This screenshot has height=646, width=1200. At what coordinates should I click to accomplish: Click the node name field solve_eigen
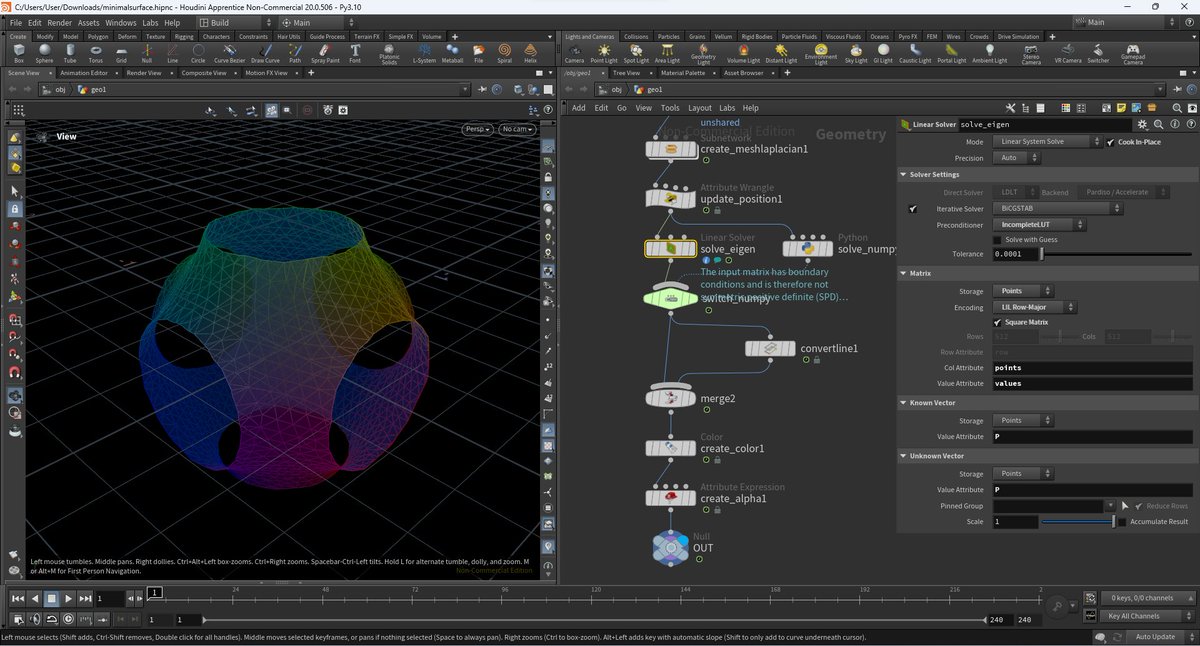point(1045,125)
